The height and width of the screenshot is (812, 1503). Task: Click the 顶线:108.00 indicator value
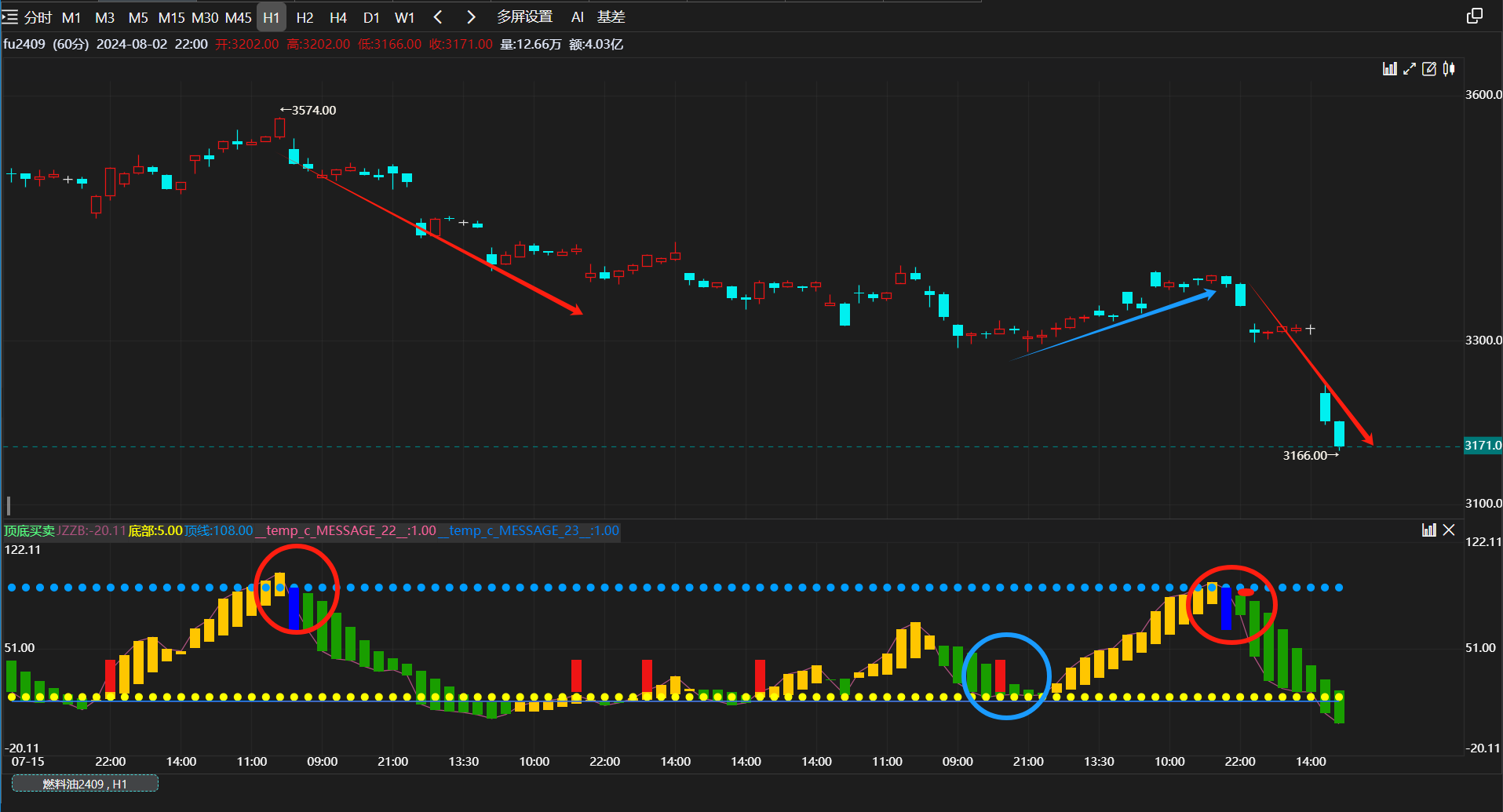tap(219, 531)
